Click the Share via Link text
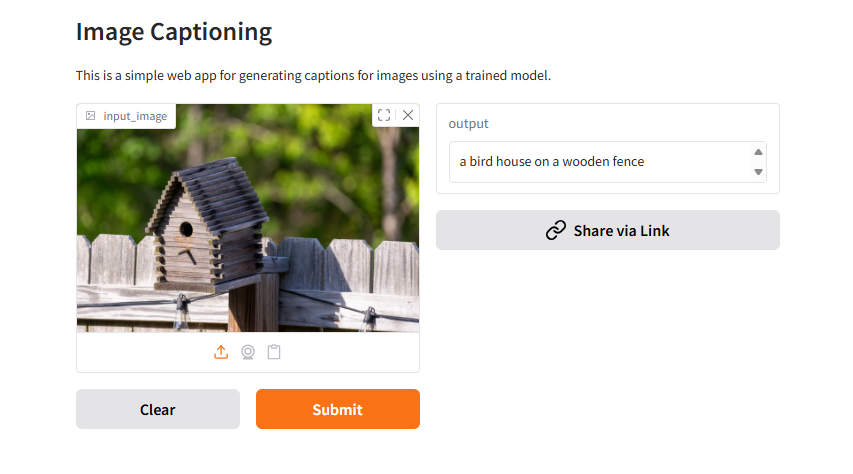This screenshot has width=853, height=474. pyautogui.click(x=621, y=230)
